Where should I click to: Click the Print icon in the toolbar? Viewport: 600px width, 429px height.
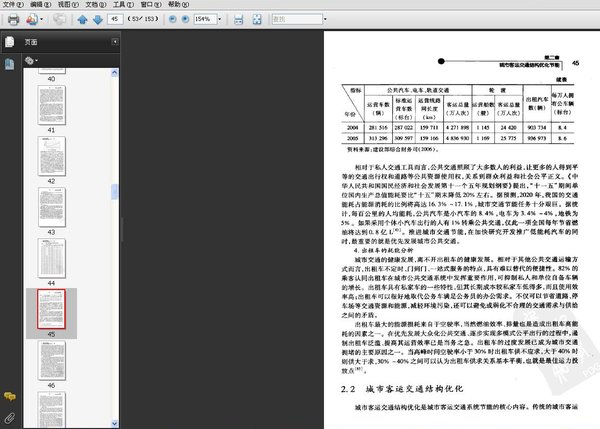click(x=14, y=19)
